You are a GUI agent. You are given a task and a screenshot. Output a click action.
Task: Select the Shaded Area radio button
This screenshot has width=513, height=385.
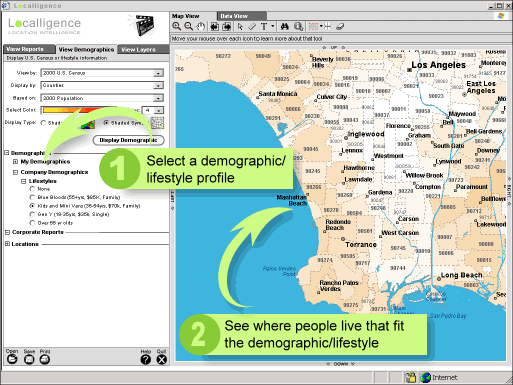coord(43,123)
